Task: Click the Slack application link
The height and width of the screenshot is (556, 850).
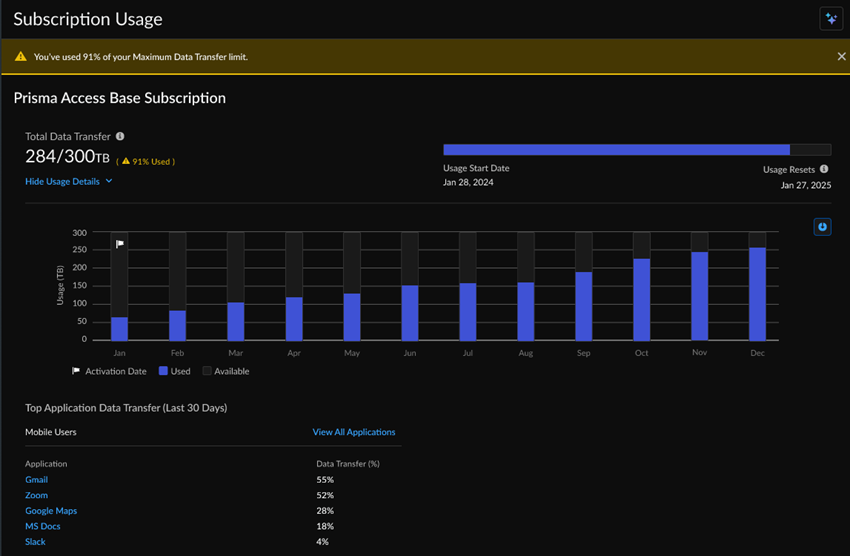Action: [x=35, y=542]
